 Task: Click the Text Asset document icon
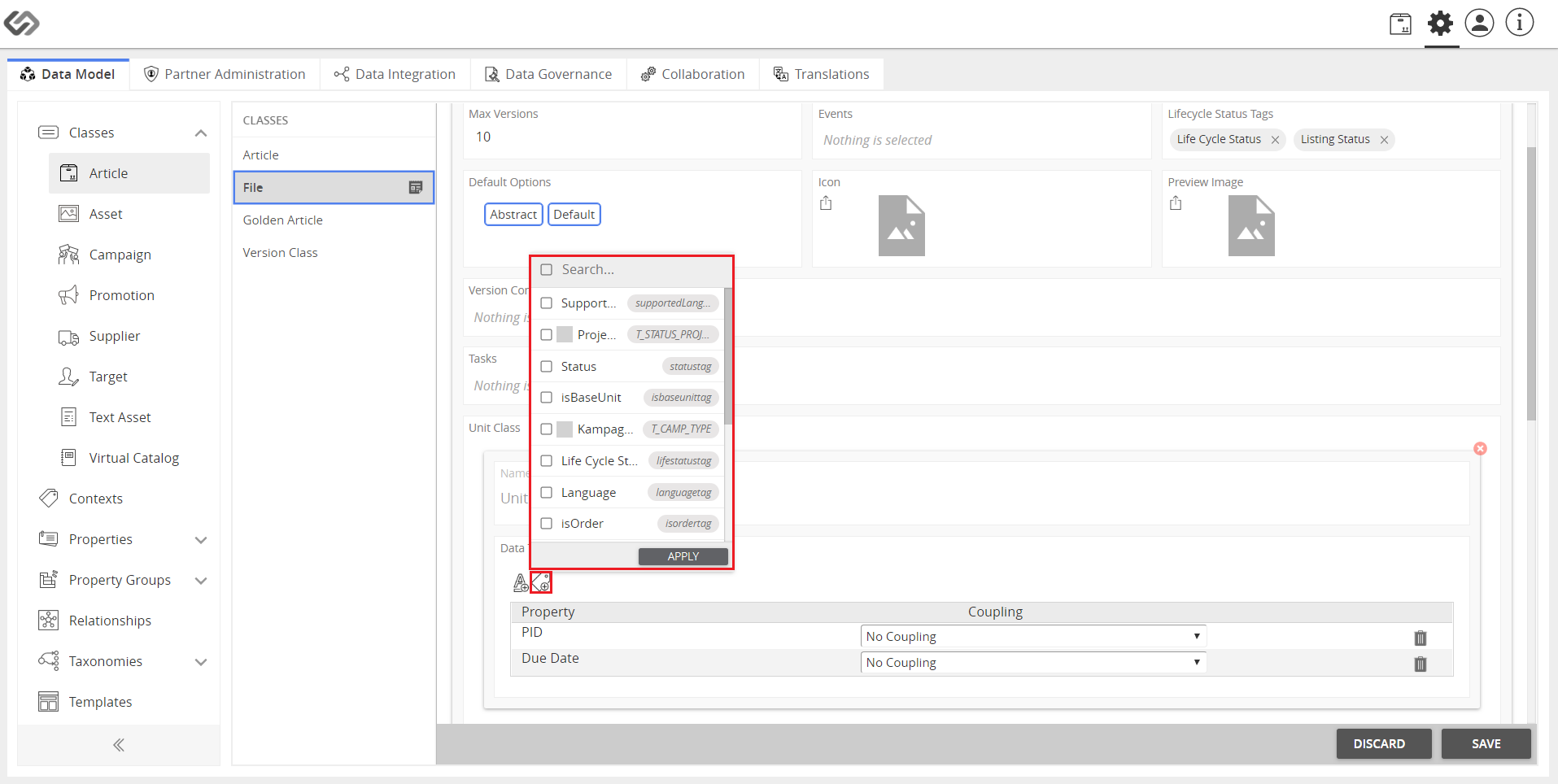point(69,417)
